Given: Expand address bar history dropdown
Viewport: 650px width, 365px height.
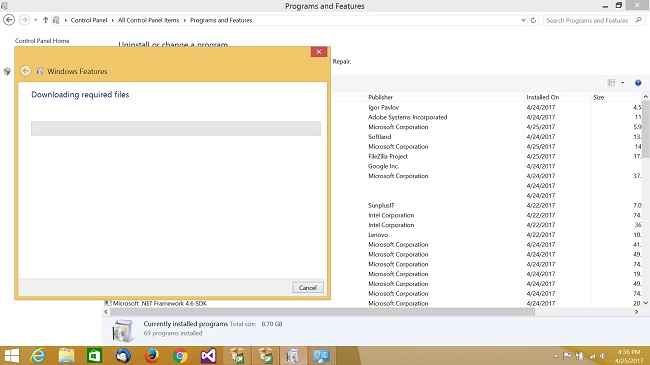Looking at the screenshot, I should pos(523,20).
